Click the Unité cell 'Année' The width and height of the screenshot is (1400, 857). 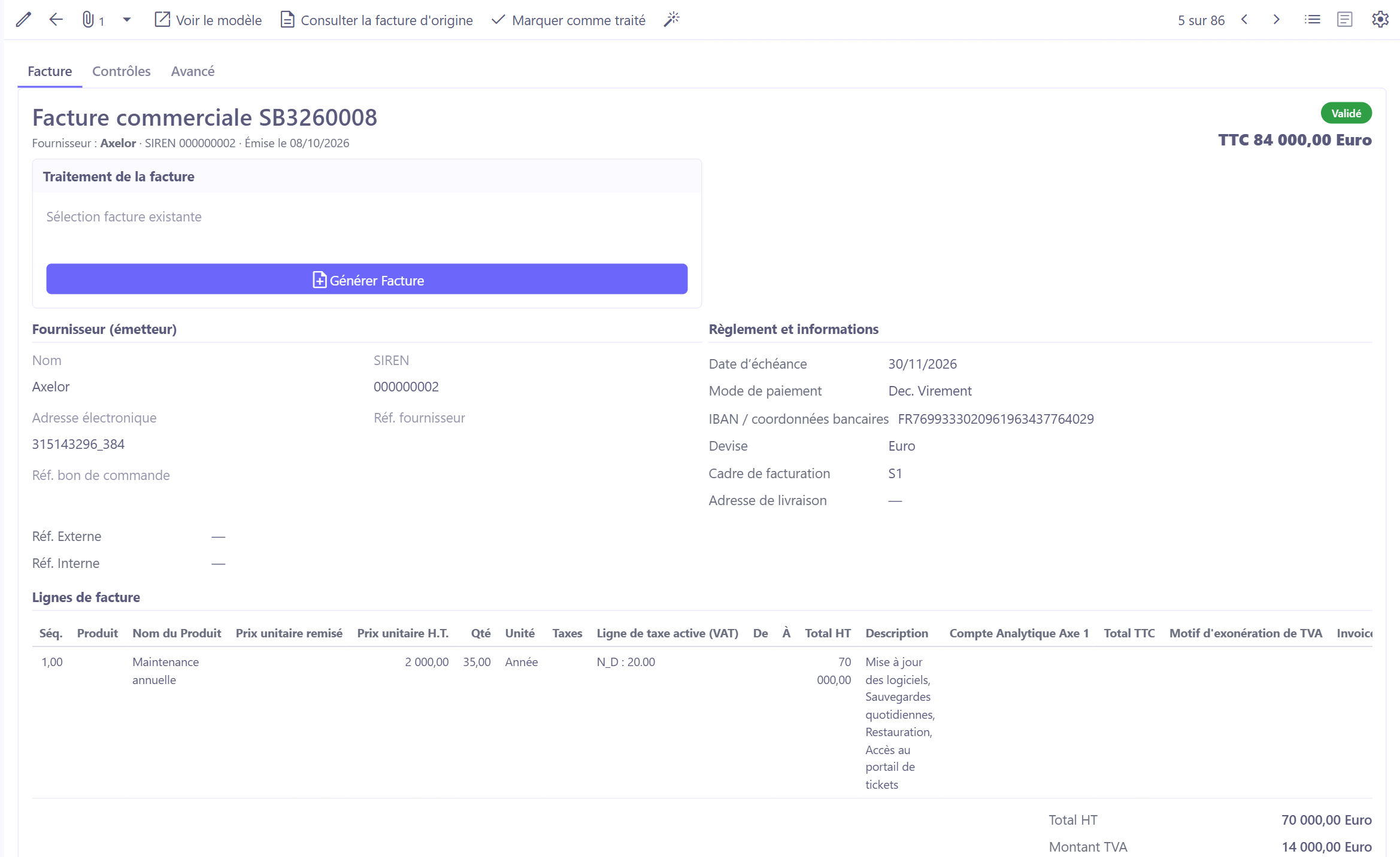coord(522,662)
